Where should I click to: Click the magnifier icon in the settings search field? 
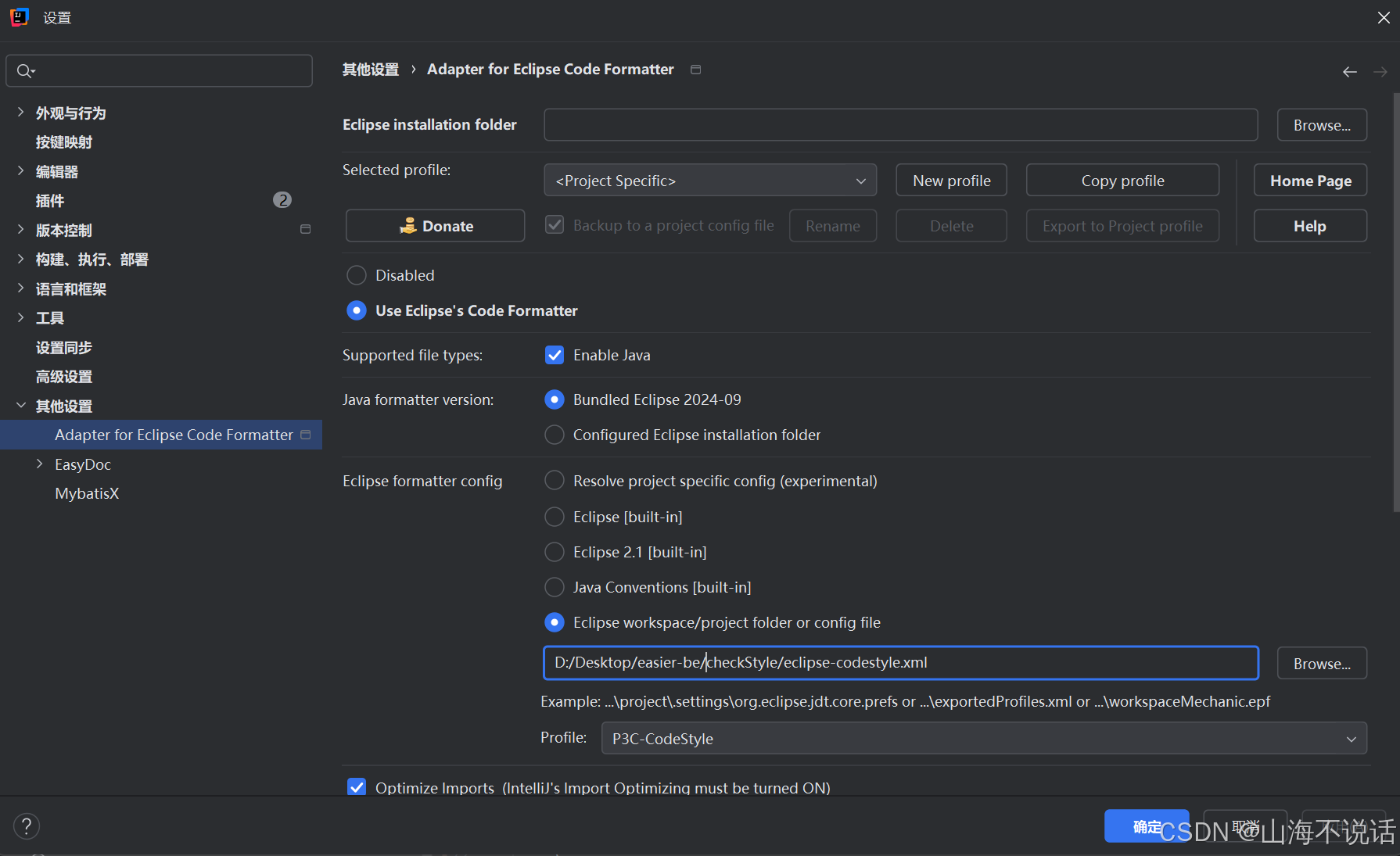click(24, 70)
